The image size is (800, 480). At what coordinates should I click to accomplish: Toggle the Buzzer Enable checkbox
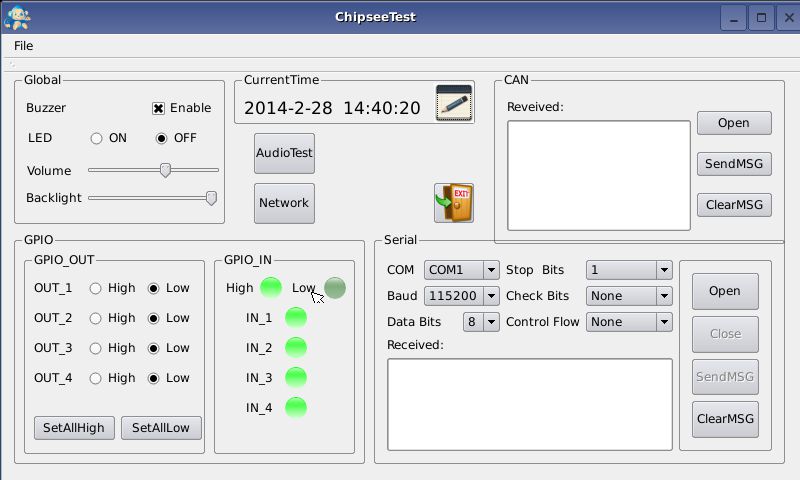click(158, 108)
